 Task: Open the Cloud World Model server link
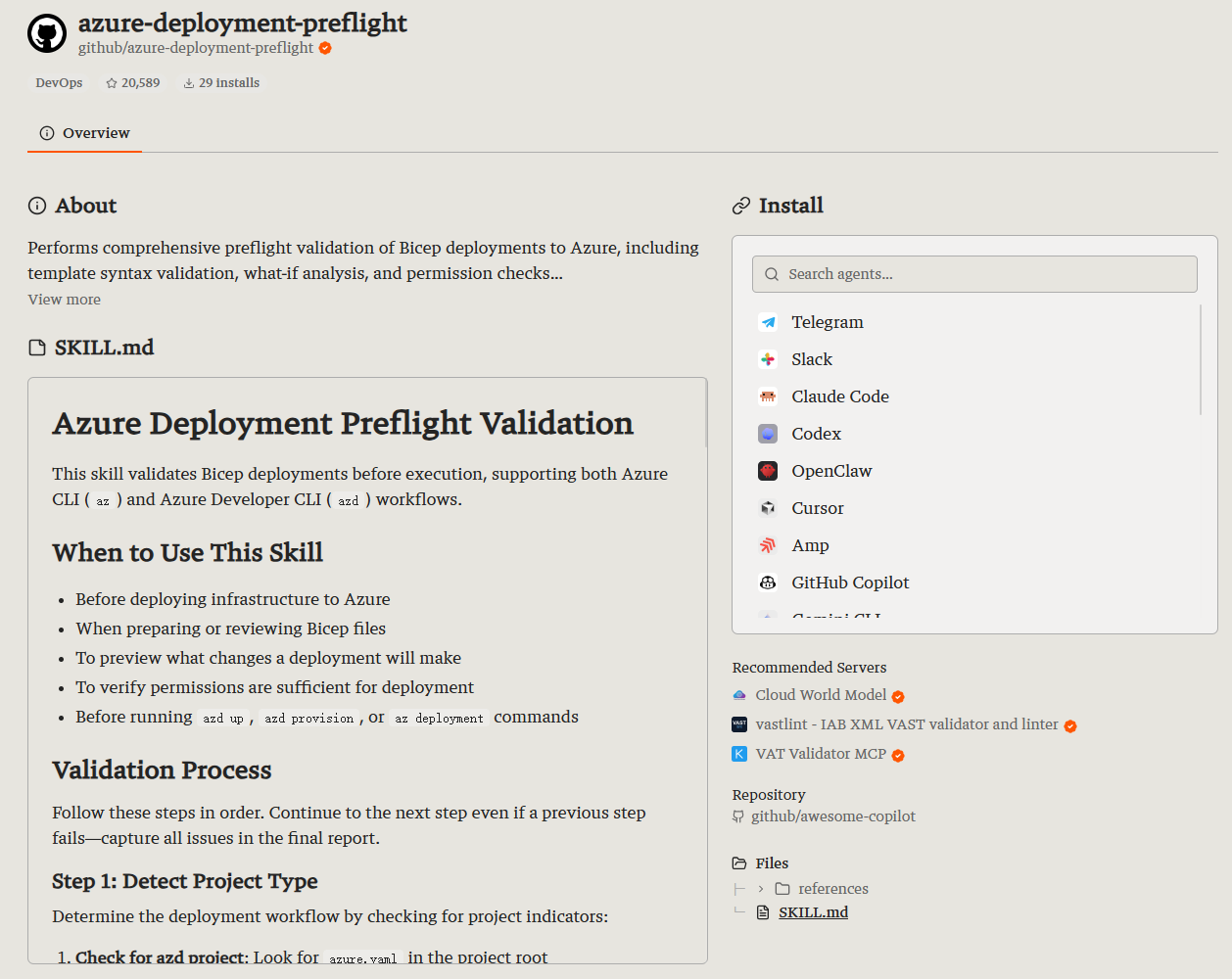821,695
